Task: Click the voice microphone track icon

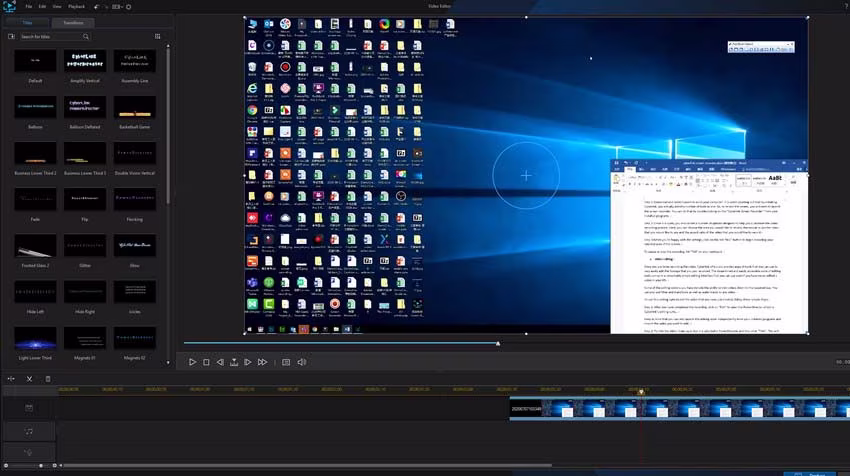Action: pos(29,452)
